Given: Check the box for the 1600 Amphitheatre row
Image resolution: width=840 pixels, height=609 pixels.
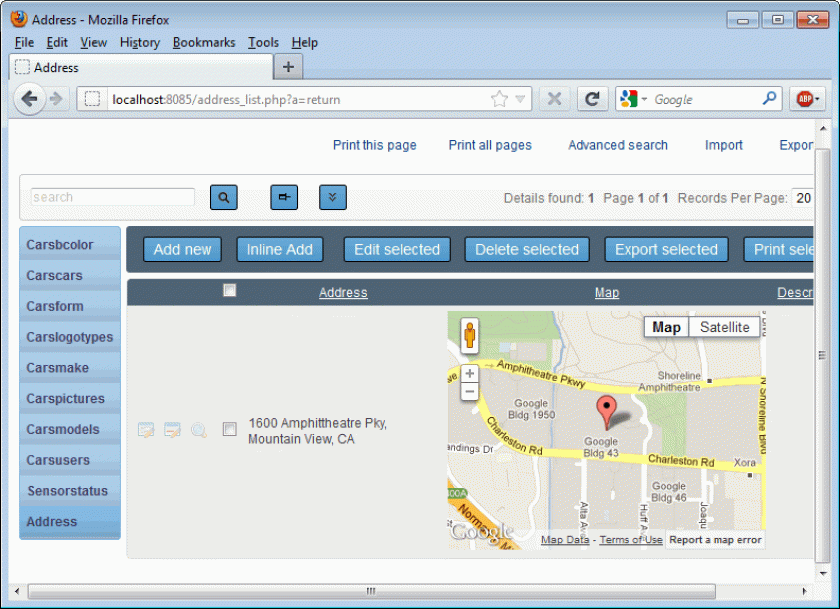Looking at the screenshot, I should point(229,429).
